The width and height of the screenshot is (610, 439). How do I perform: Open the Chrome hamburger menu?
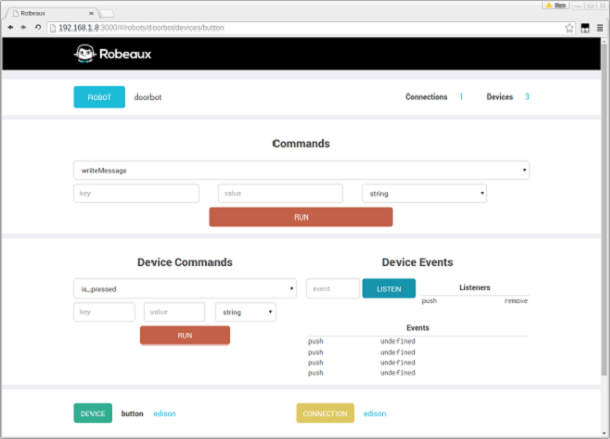pos(600,28)
